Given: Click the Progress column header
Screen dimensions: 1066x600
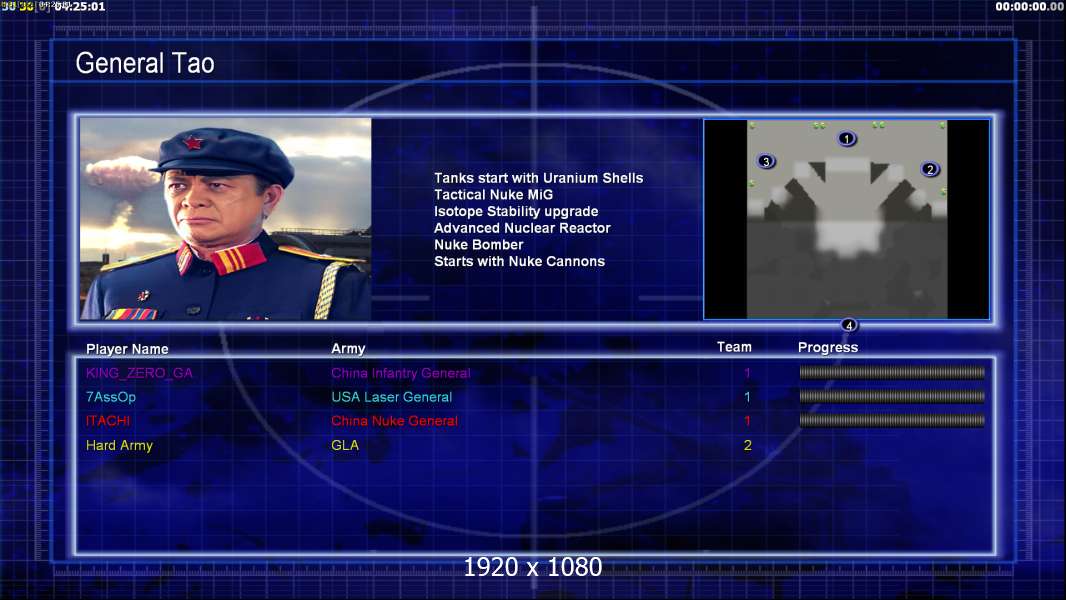Looking at the screenshot, I should (828, 347).
